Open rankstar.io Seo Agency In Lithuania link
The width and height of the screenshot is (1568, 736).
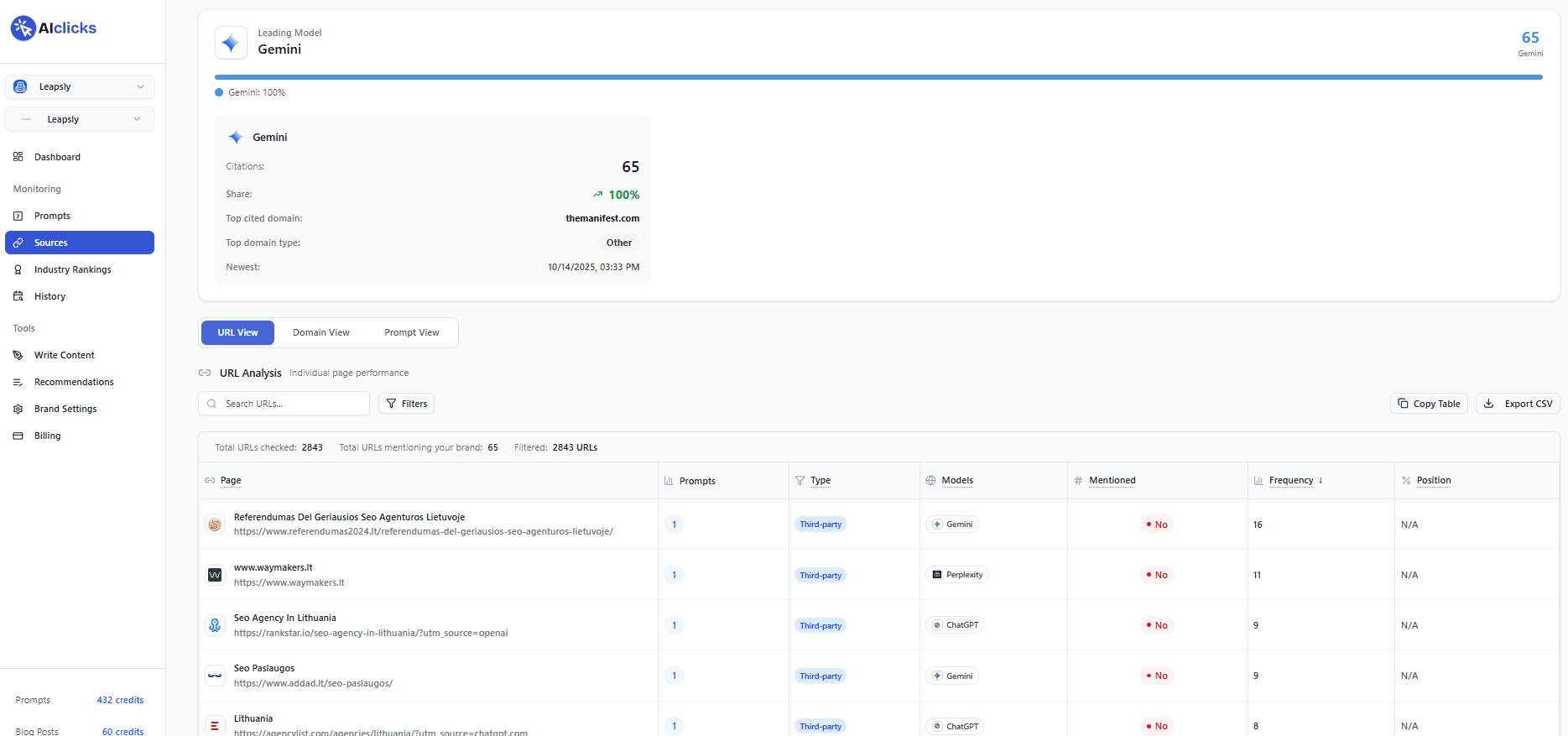point(371,633)
